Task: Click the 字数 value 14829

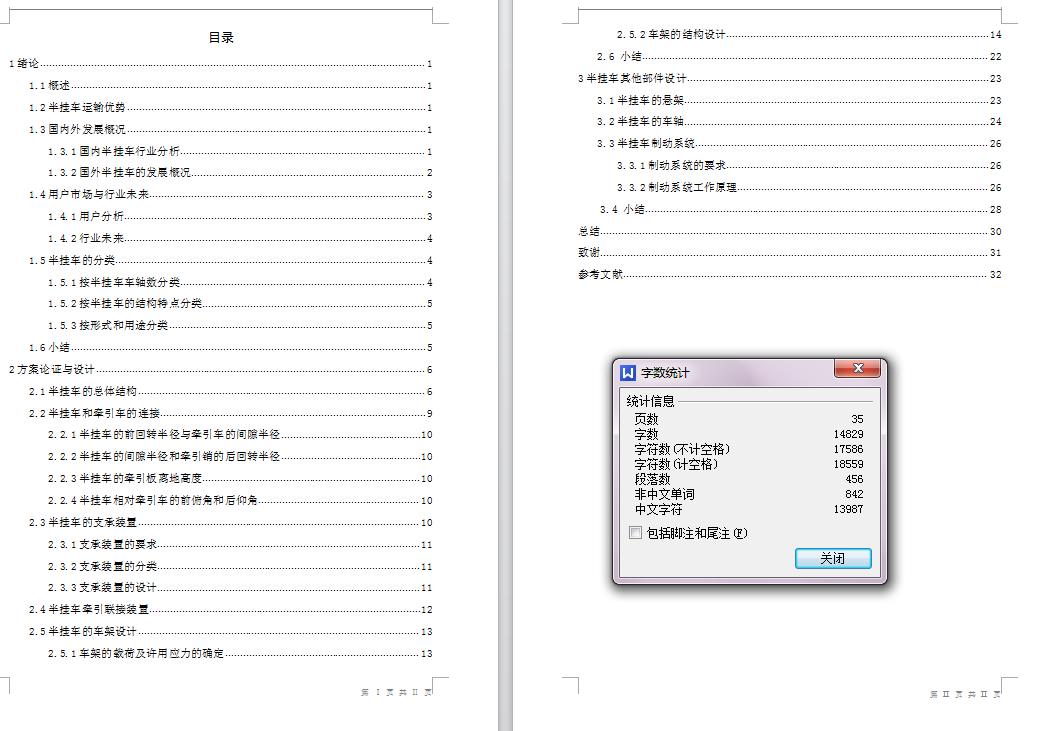Action: tap(848, 434)
